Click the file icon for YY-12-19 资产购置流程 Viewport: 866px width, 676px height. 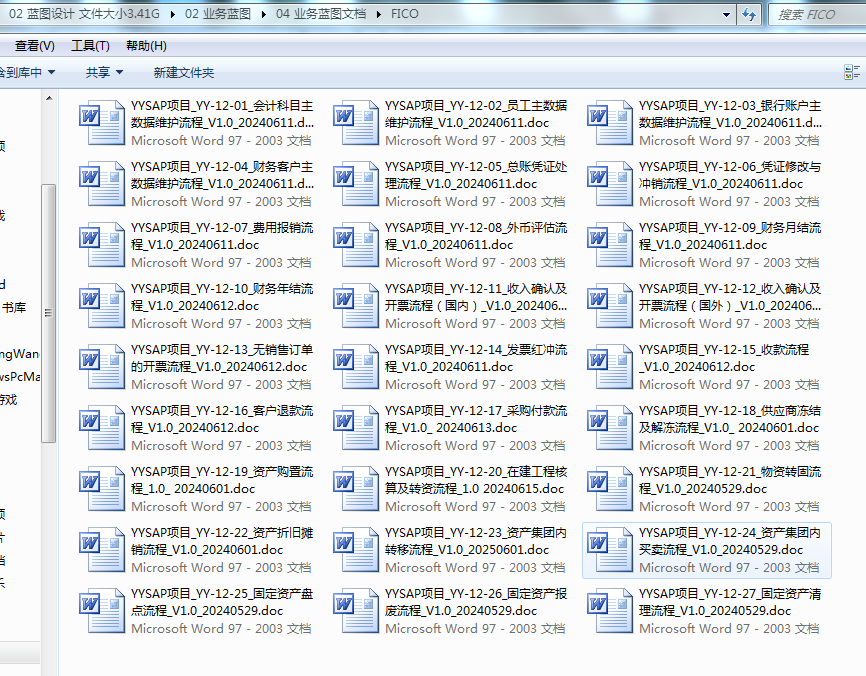(102, 490)
